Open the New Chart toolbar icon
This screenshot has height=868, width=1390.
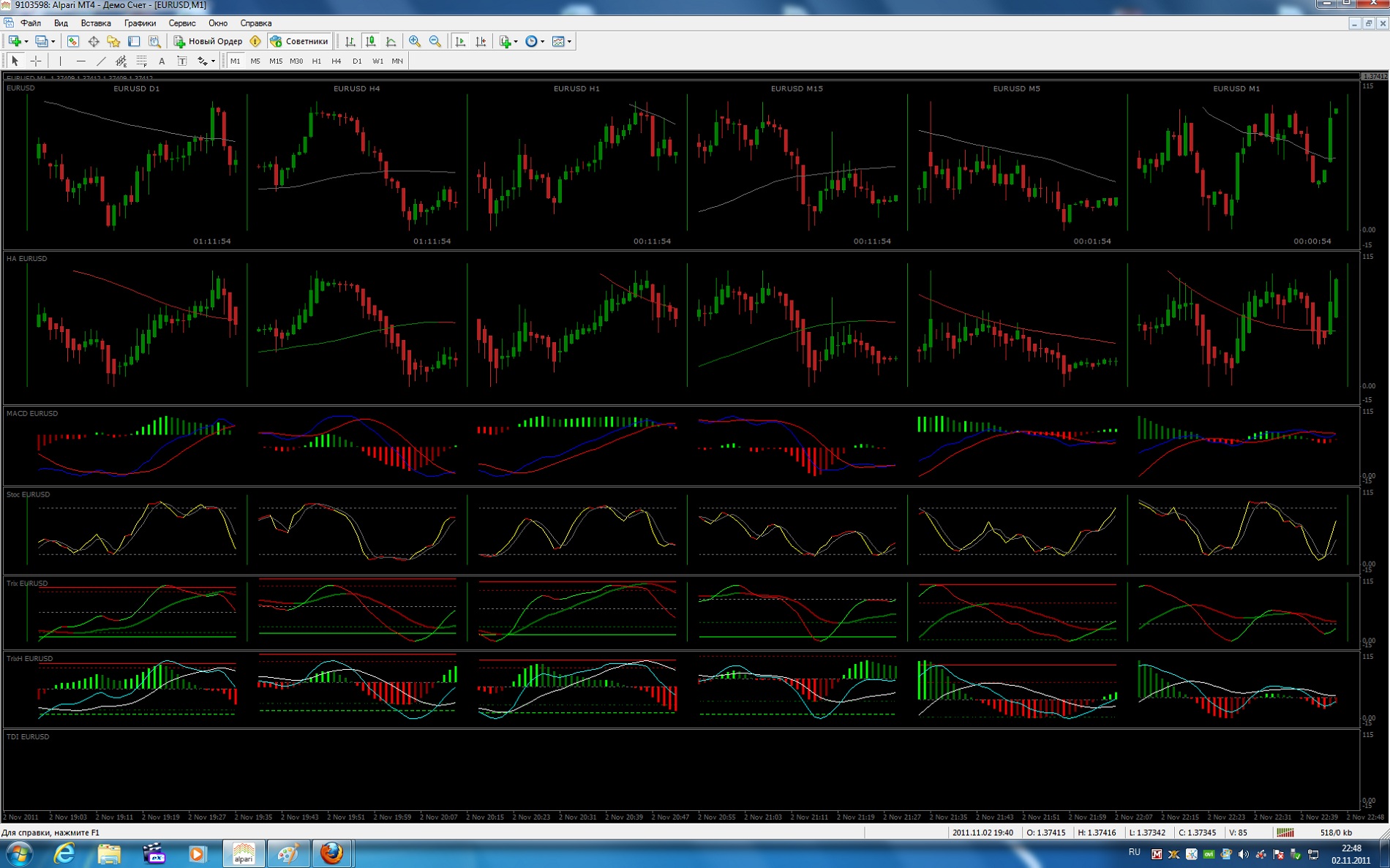[x=15, y=41]
